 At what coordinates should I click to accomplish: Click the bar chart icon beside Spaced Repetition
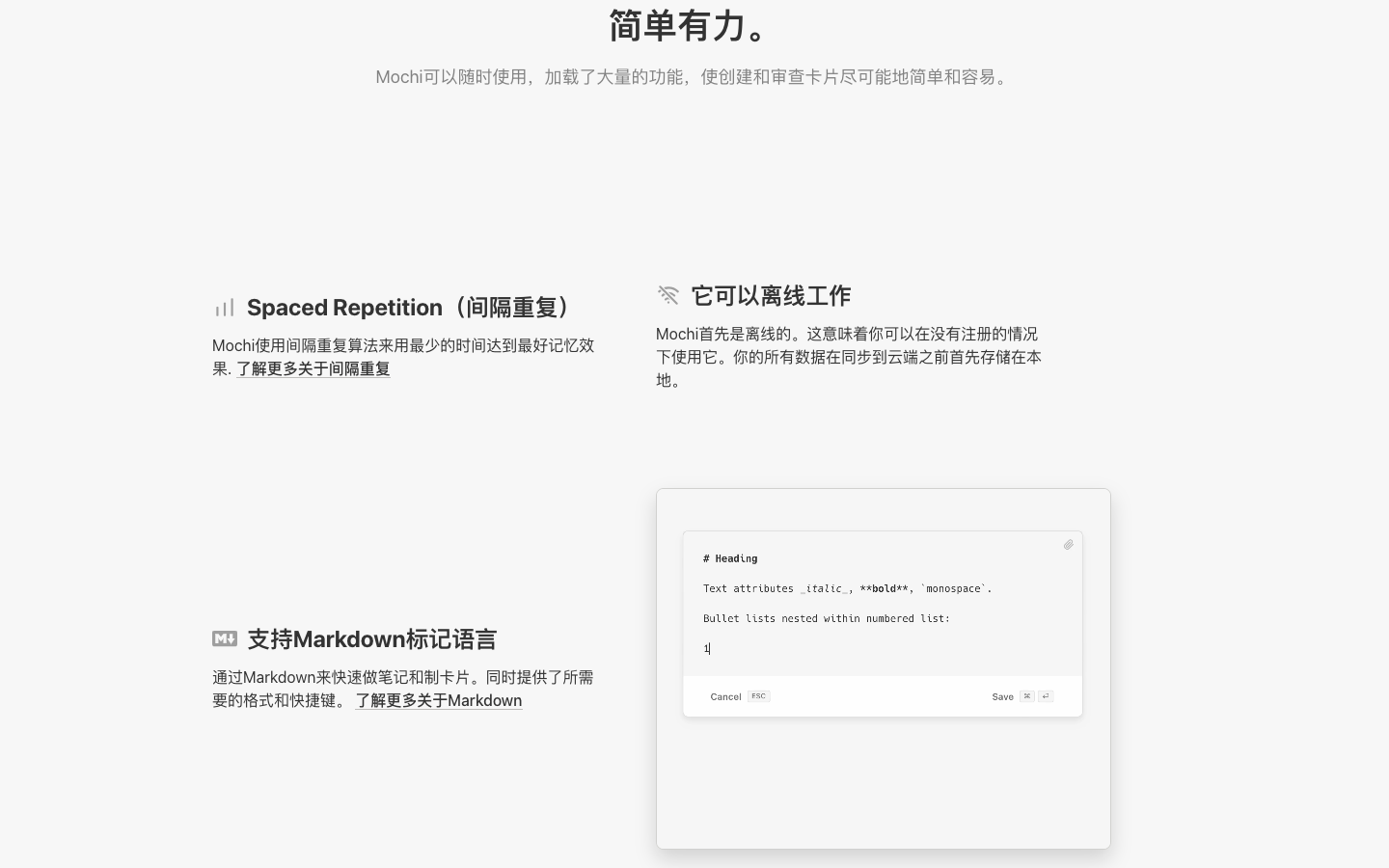[x=225, y=308]
